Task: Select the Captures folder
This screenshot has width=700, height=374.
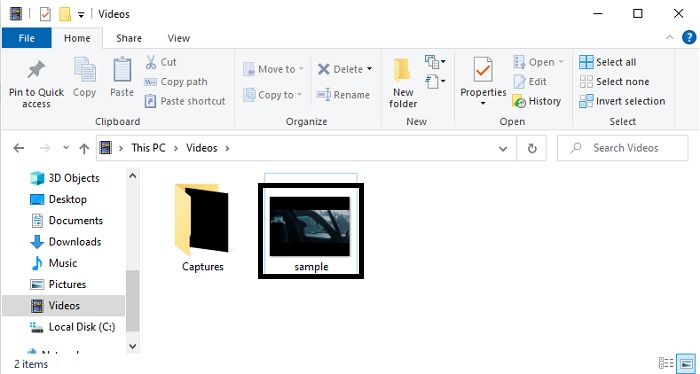Action: pyautogui.click(x=202, y=229)
